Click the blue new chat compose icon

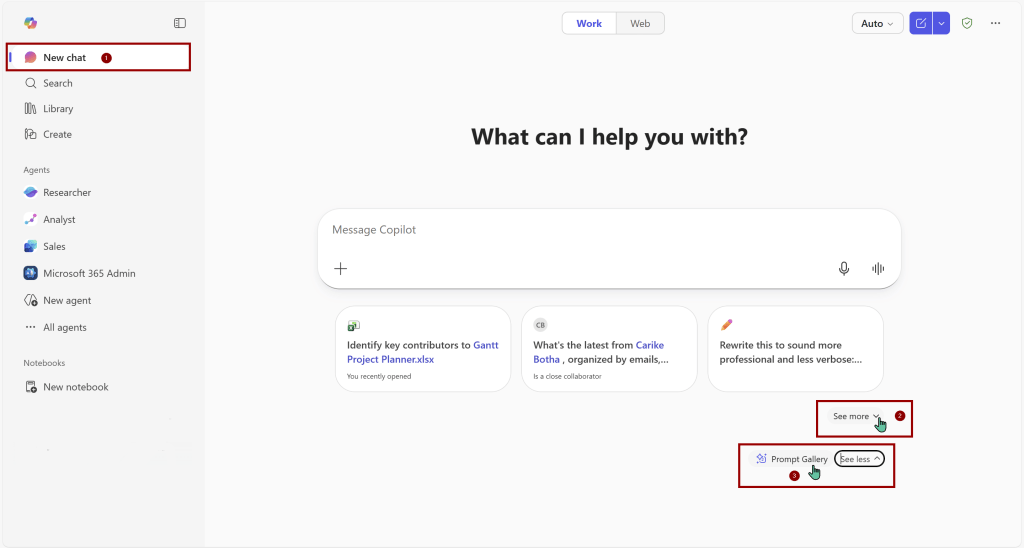click(920, 23)
